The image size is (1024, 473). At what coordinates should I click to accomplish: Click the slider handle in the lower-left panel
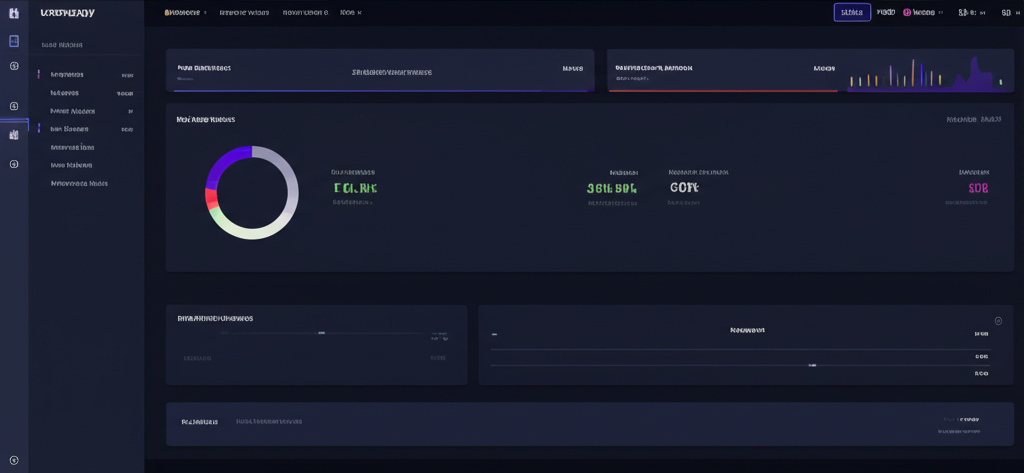point(321,333)
